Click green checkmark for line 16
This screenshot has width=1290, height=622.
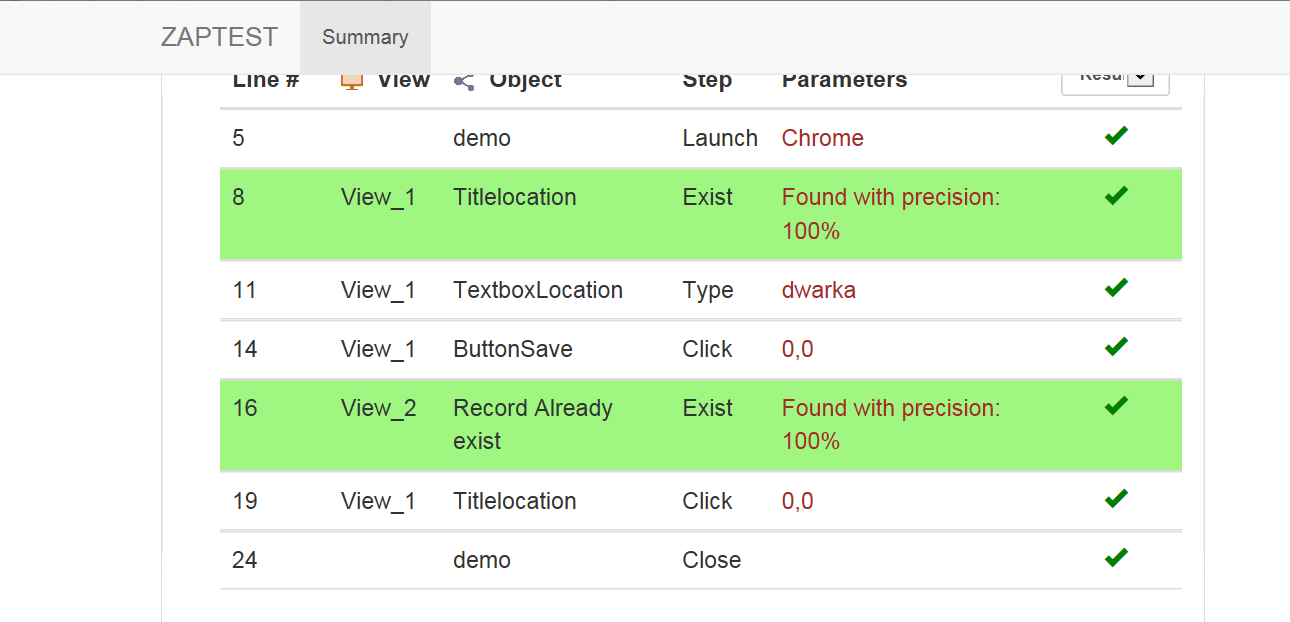click(x=1116, y=406)
